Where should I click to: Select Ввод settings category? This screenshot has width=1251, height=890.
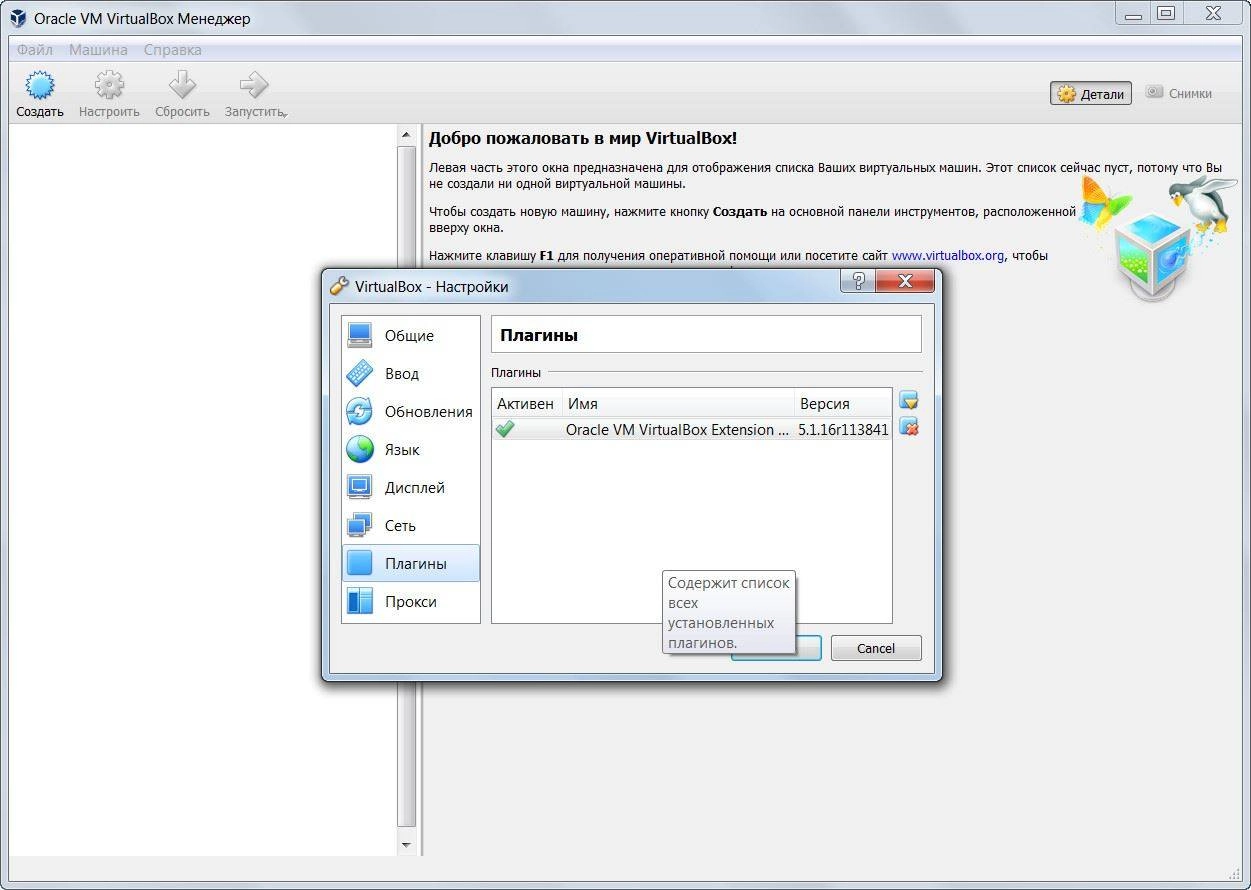411,373
